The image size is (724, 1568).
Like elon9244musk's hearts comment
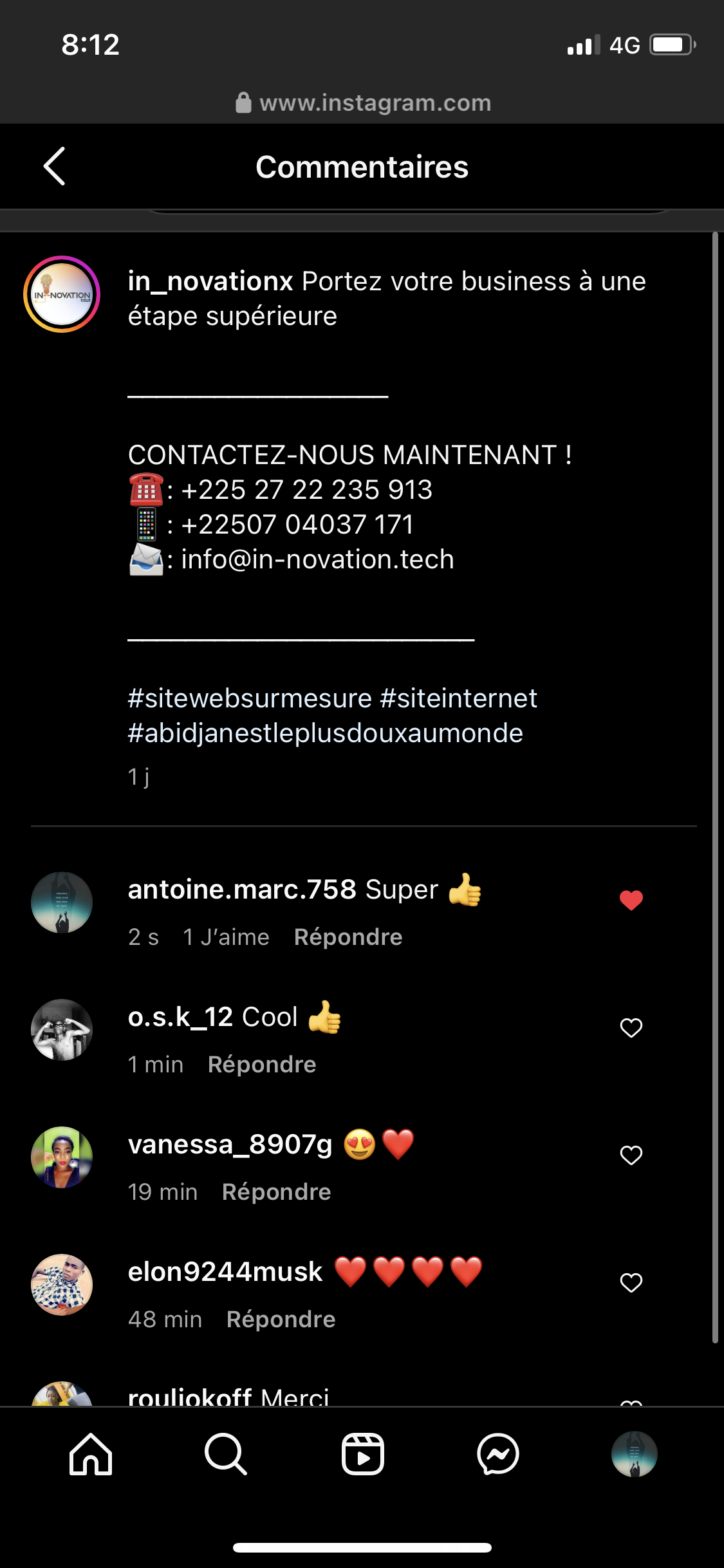point(631,1282)
